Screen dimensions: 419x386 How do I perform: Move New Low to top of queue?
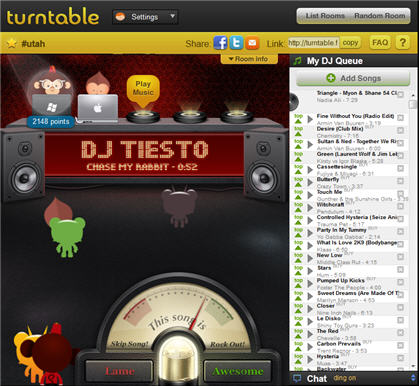298,258
